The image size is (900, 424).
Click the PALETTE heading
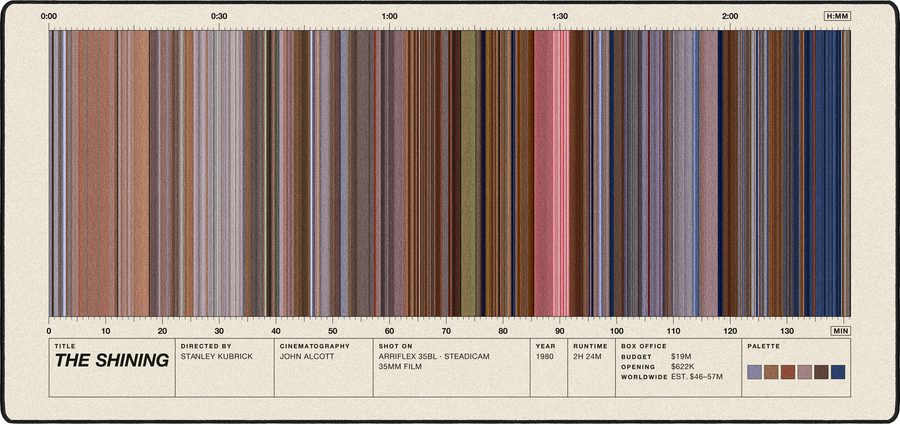[763, 347]
